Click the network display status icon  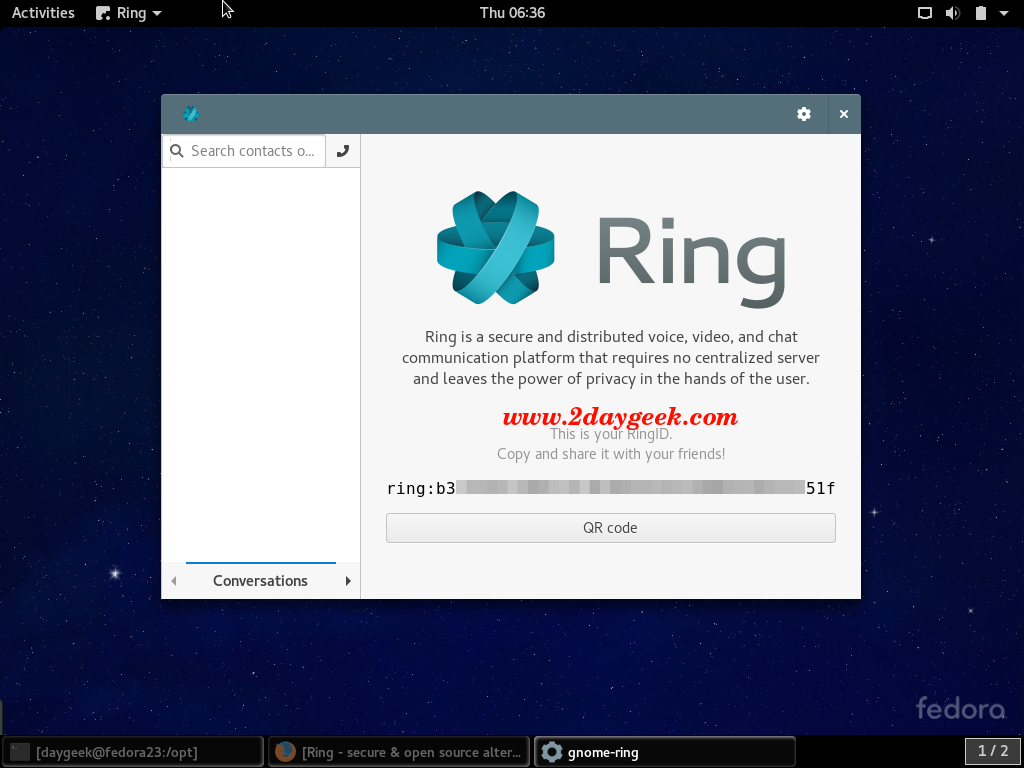pos(925,13)
